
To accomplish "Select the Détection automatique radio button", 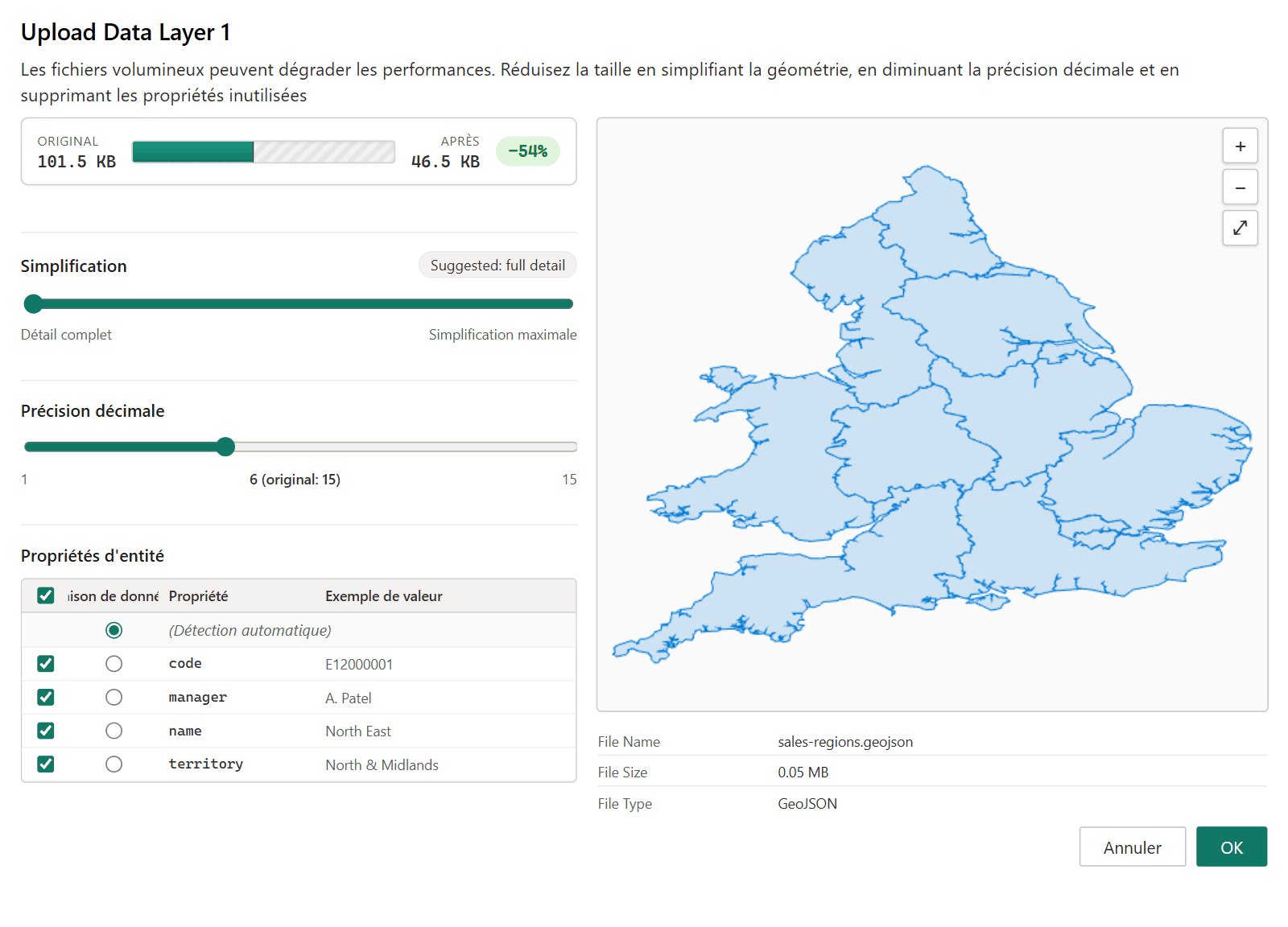I will (x=114, y=630).
